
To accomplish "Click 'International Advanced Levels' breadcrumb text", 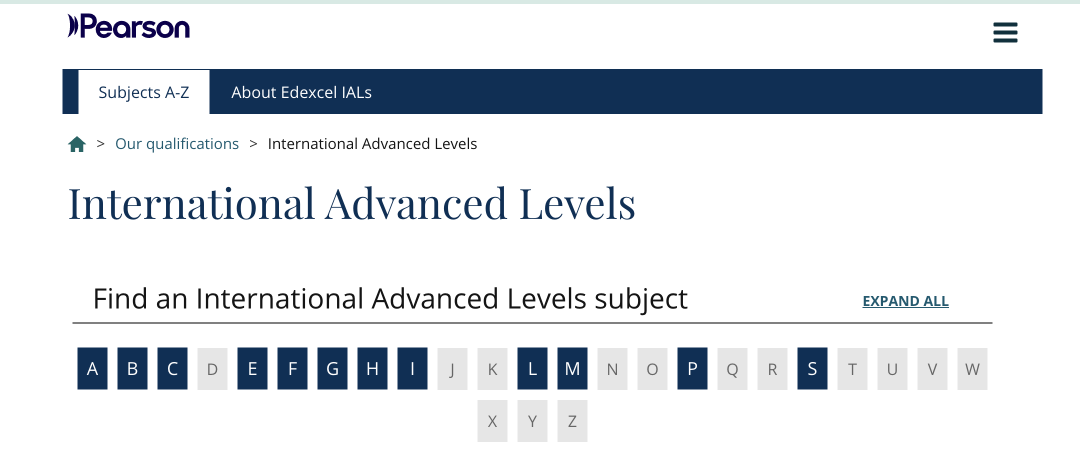I will click(x=372, y=144).
